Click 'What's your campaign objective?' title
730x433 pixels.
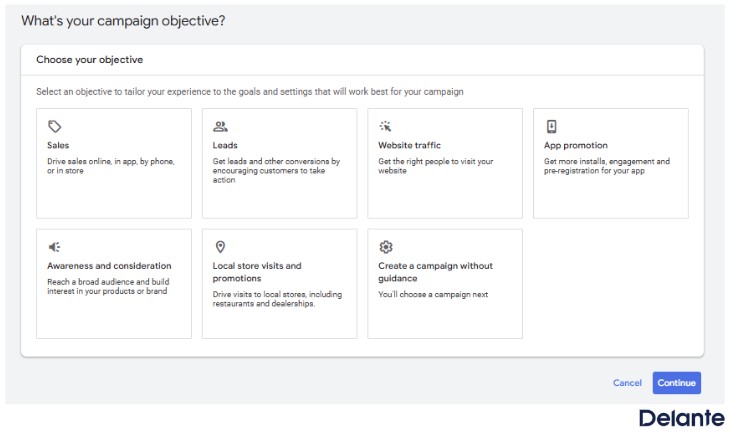[x=123, y=21]
